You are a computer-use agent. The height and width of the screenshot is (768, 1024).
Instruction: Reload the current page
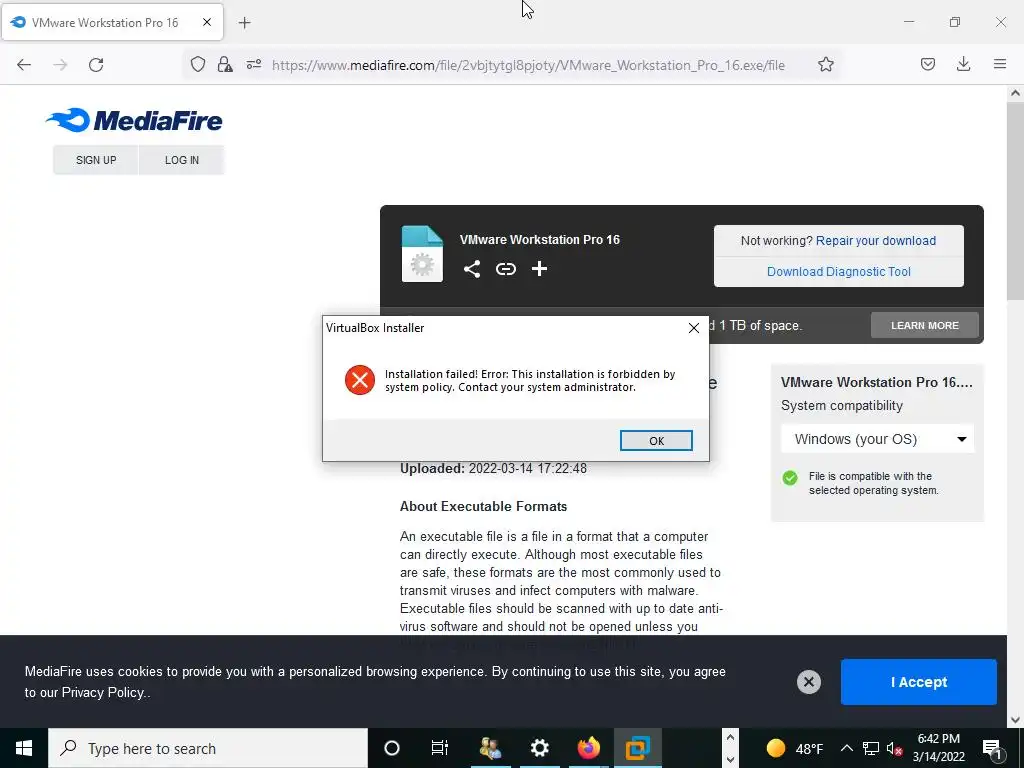pos(96,65)
